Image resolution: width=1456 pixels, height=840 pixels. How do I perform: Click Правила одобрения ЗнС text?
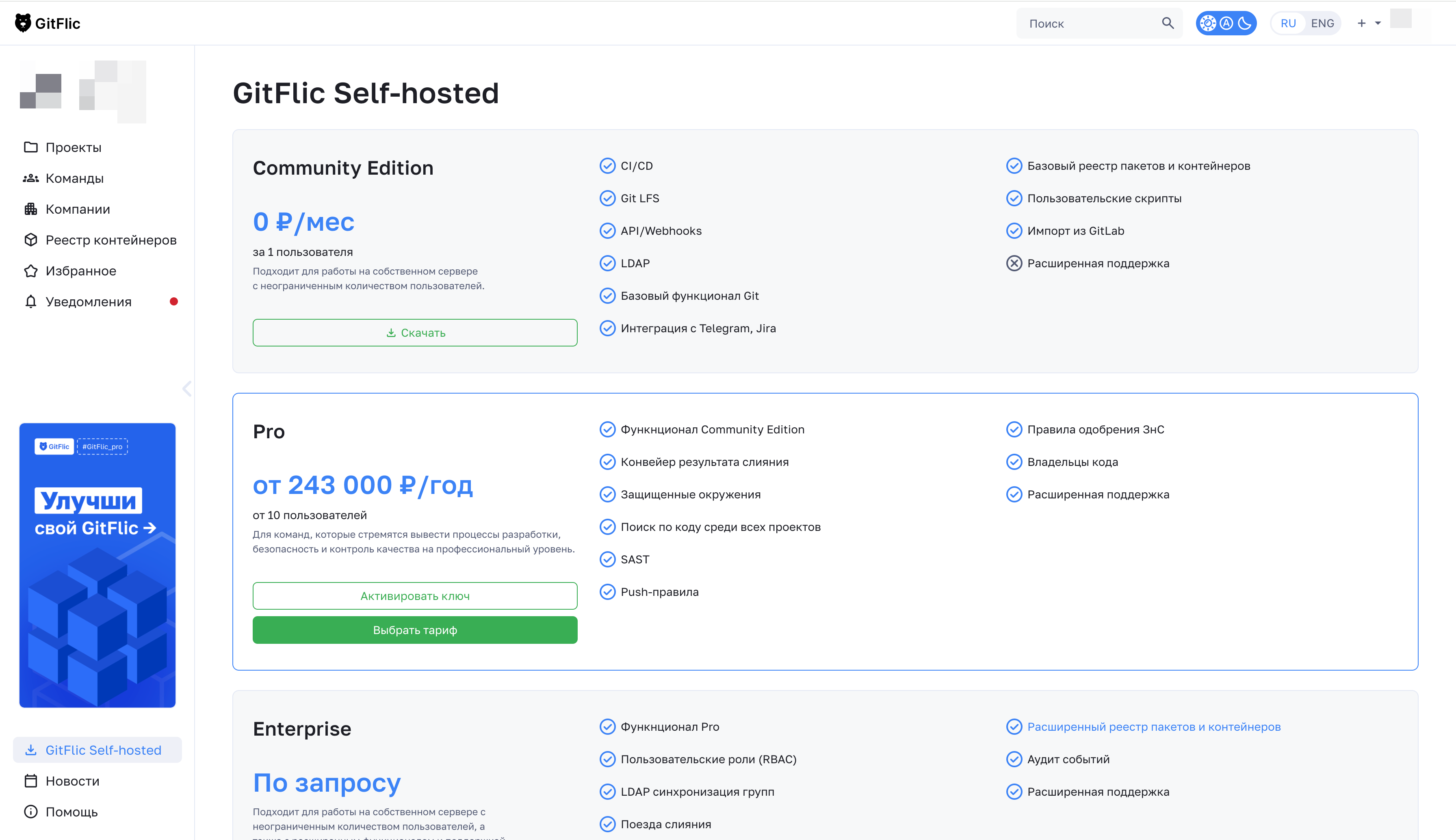[x=1096, y=430]
